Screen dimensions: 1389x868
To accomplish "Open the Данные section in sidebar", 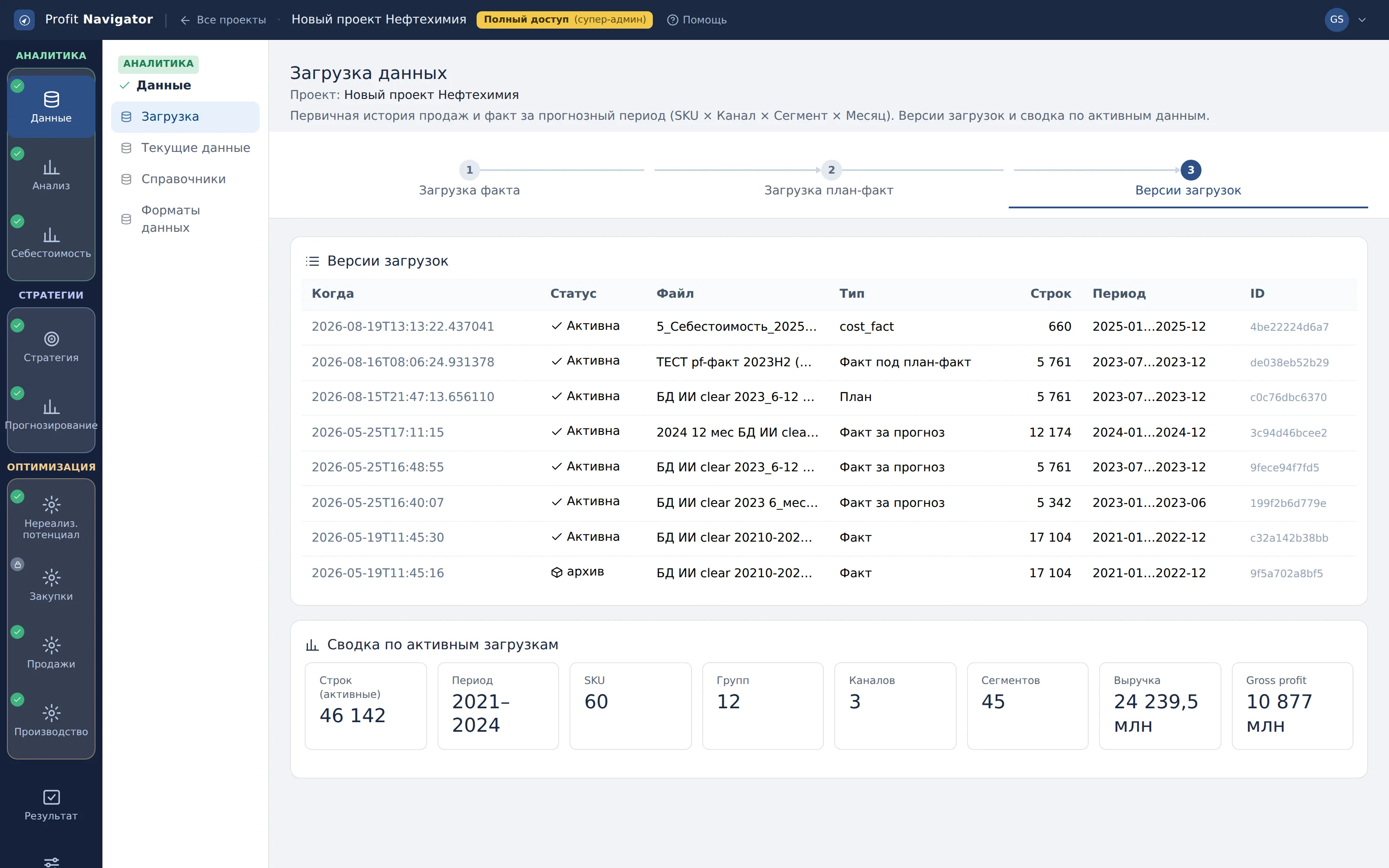I will [51, 107].
